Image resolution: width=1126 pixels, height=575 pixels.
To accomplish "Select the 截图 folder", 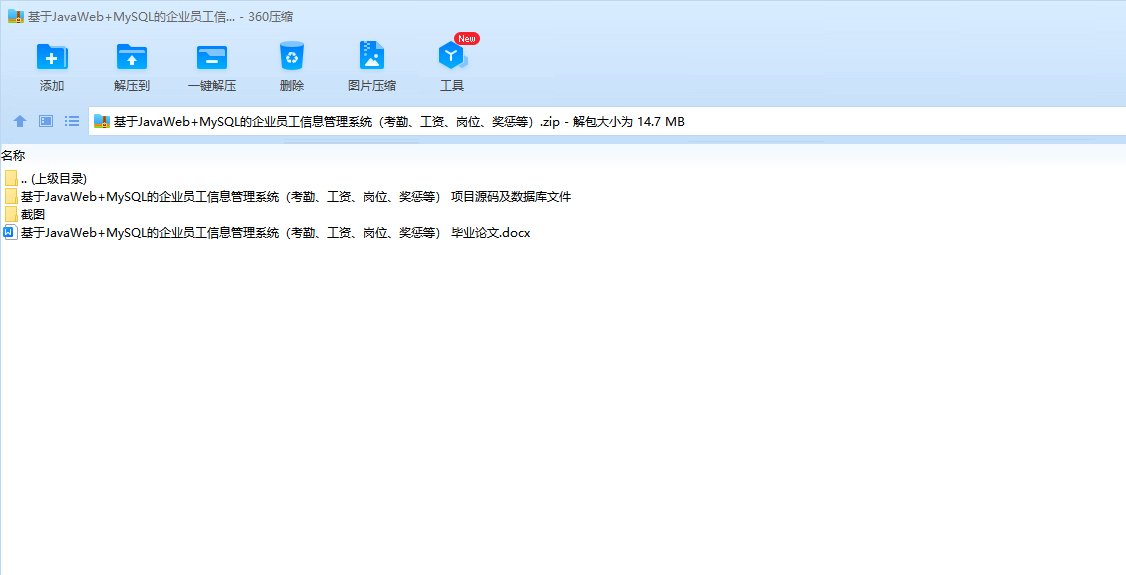I will pos(25,215).
